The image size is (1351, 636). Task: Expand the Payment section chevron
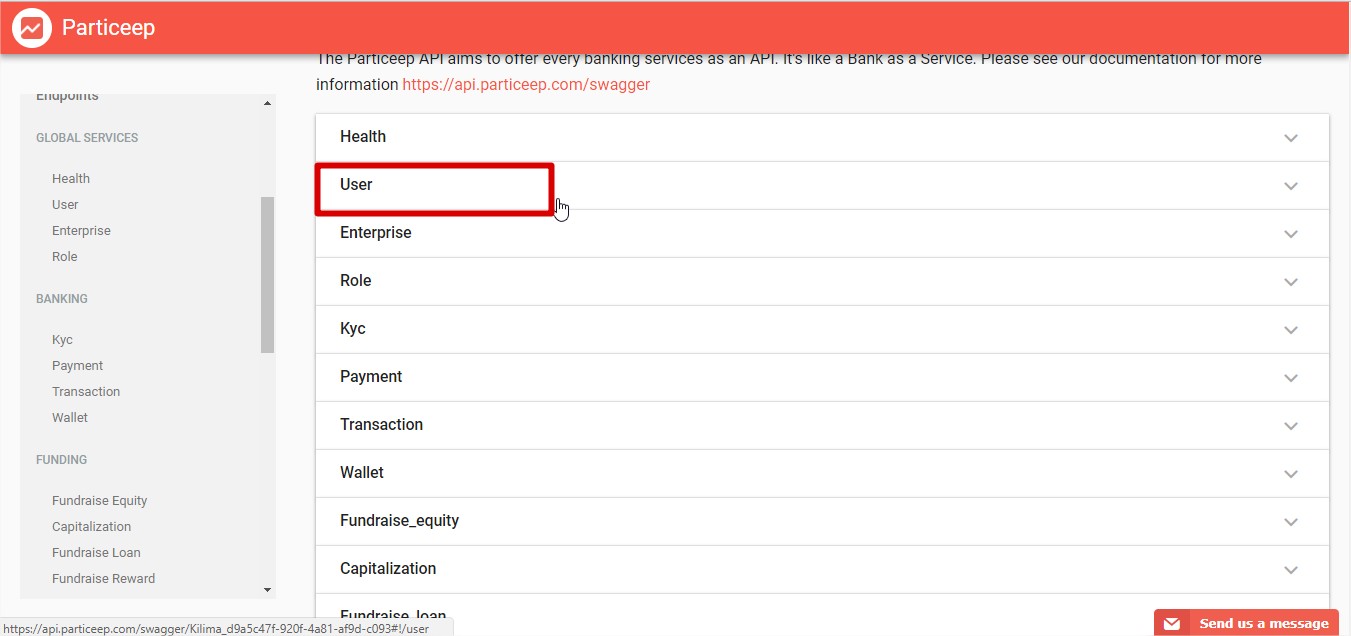pos(1291,378)
